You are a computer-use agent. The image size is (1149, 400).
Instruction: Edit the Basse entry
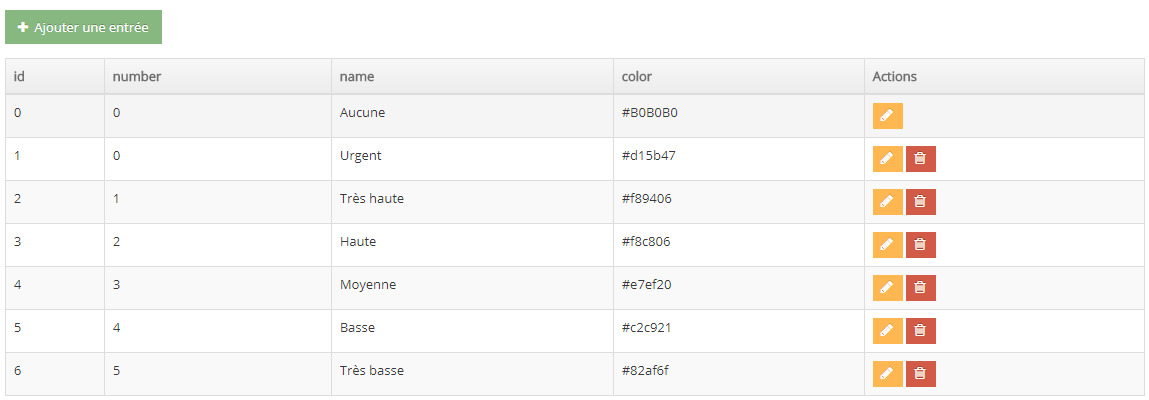point(887,331)
